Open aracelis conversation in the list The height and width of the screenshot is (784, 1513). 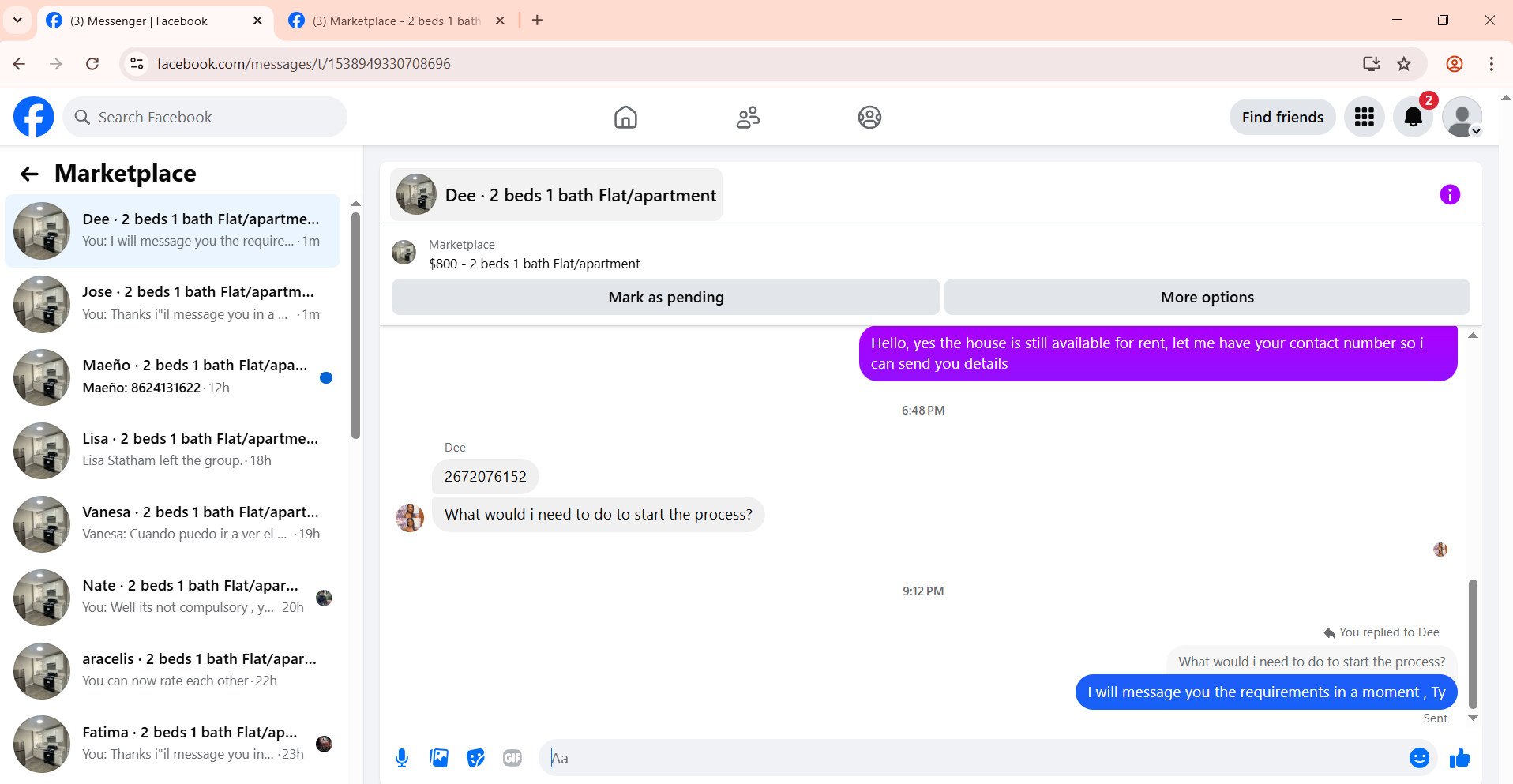pos(173,671)
